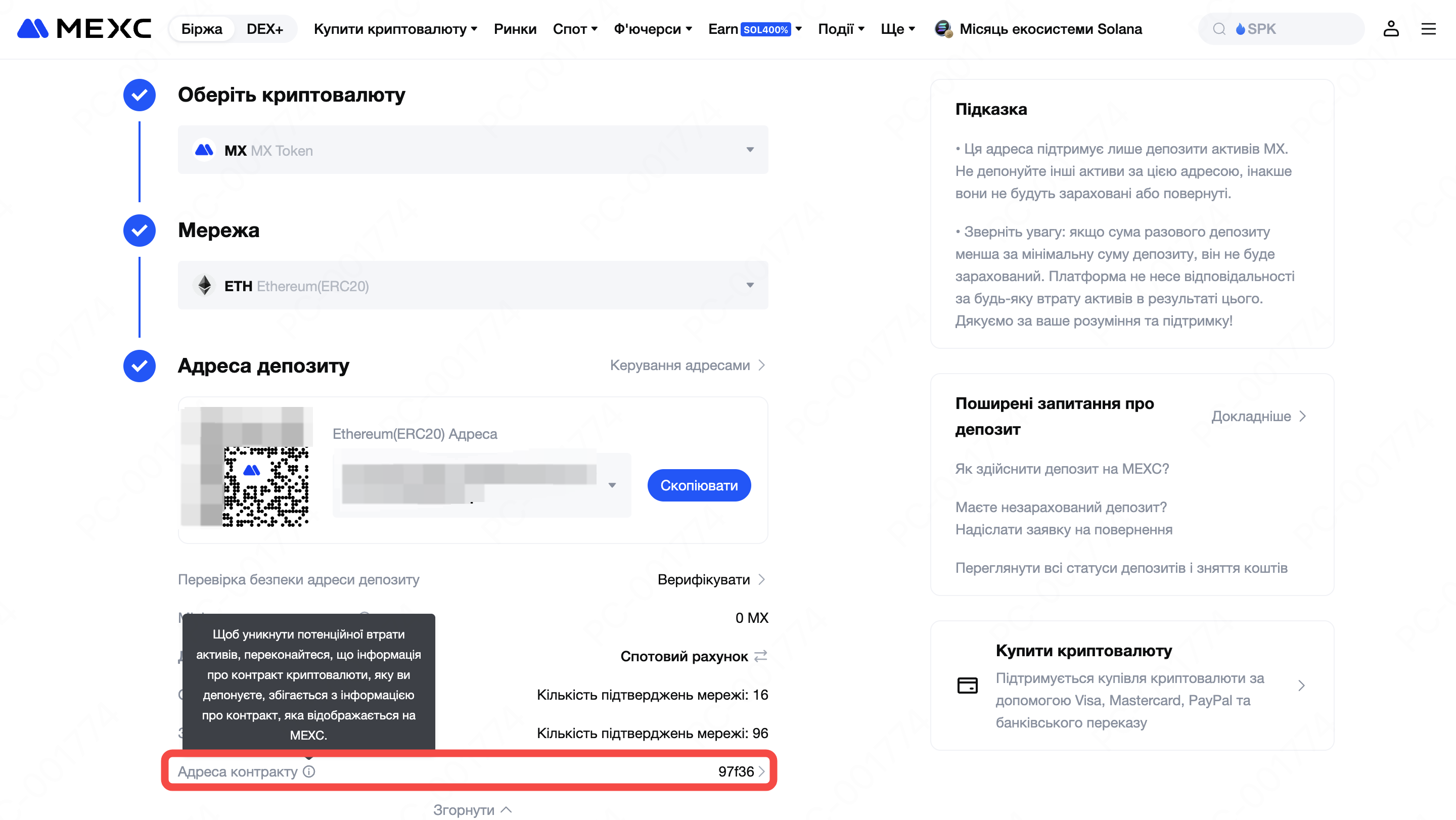Click the info icon beside Адреса контракту
The width and height of the screenshot is (1456, 820).
click(x=309, y=771)
